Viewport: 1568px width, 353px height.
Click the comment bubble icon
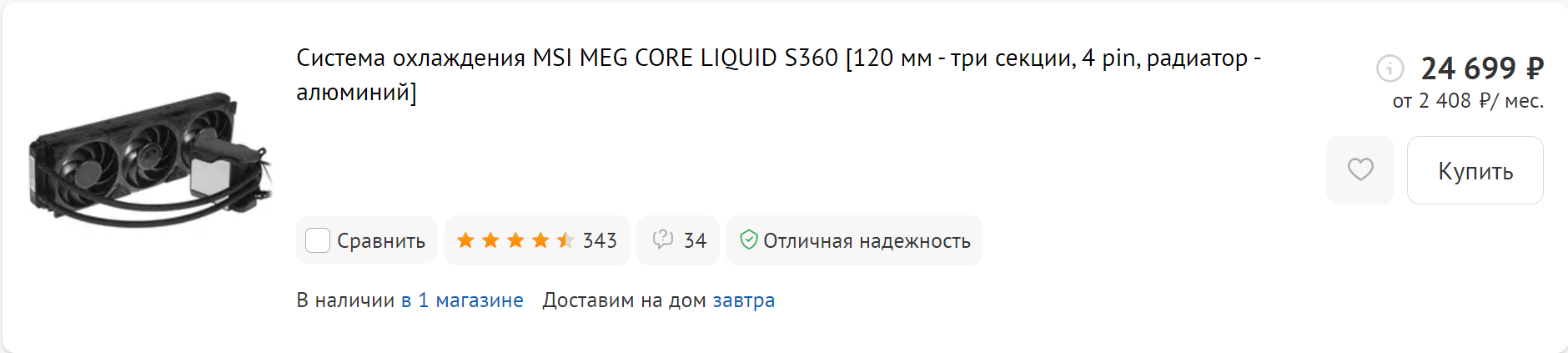tap(663, 240)
